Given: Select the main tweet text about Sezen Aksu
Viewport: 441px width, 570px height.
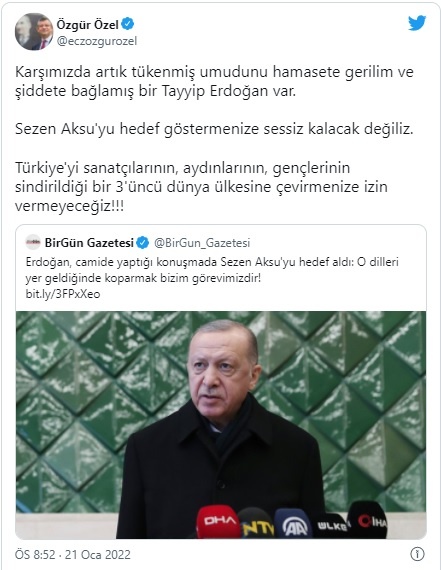Looking at the screenshot, I should [x=214, y=129].
